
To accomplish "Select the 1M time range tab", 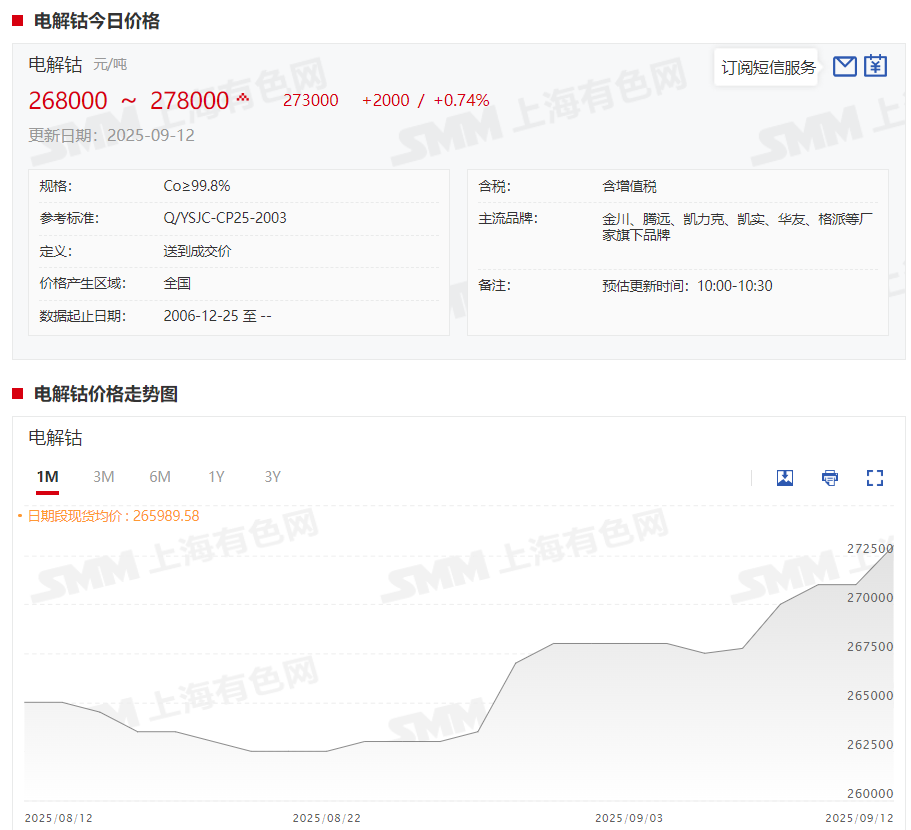I will (x=47, y=477).
